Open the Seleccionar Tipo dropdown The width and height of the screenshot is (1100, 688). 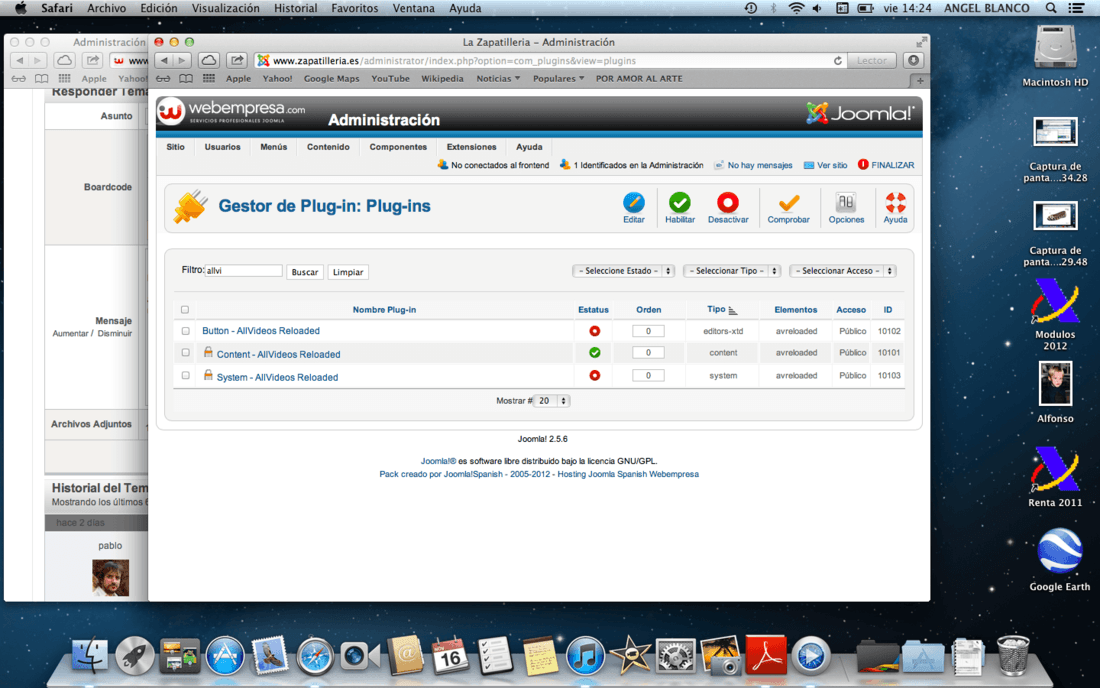point(732,271)
